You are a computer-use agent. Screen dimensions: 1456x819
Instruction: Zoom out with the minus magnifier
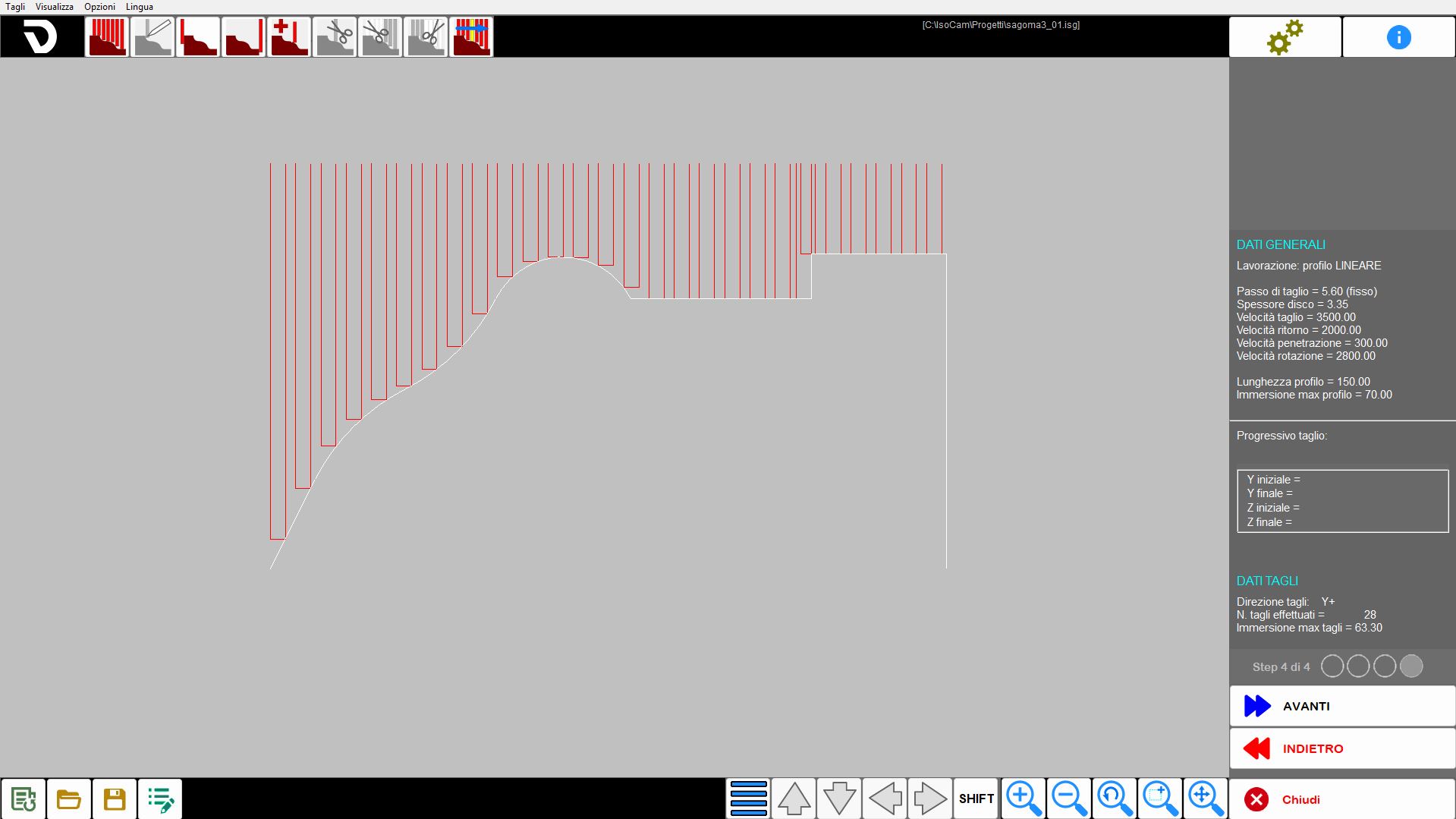pyautogui.click(x=1069, y=799)
